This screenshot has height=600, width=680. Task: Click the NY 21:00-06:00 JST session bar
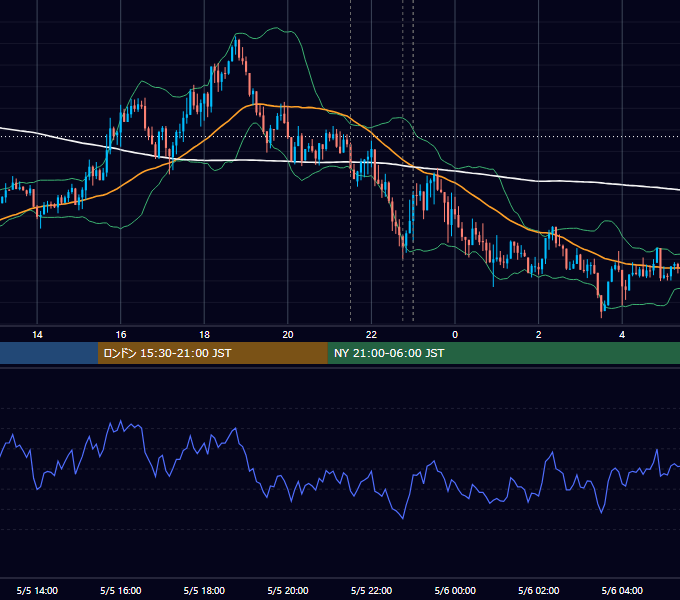tap(503, 353)
